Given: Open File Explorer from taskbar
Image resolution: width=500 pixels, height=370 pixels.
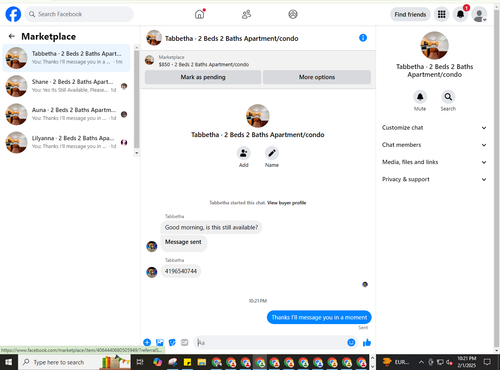Looking at the screenshot, I should click(x=201, y=362).
